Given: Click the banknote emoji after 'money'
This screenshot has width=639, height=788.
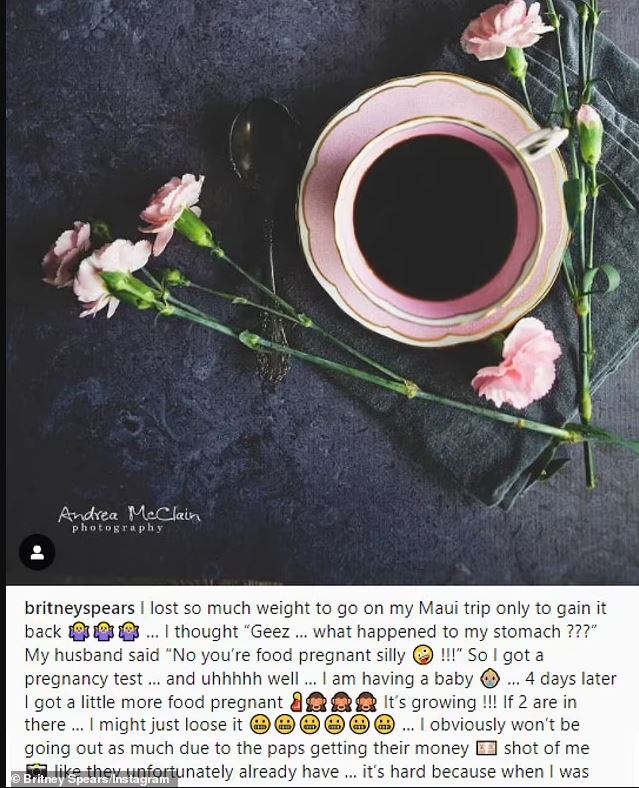Looking at the screenshot, I should pos(486,749).
